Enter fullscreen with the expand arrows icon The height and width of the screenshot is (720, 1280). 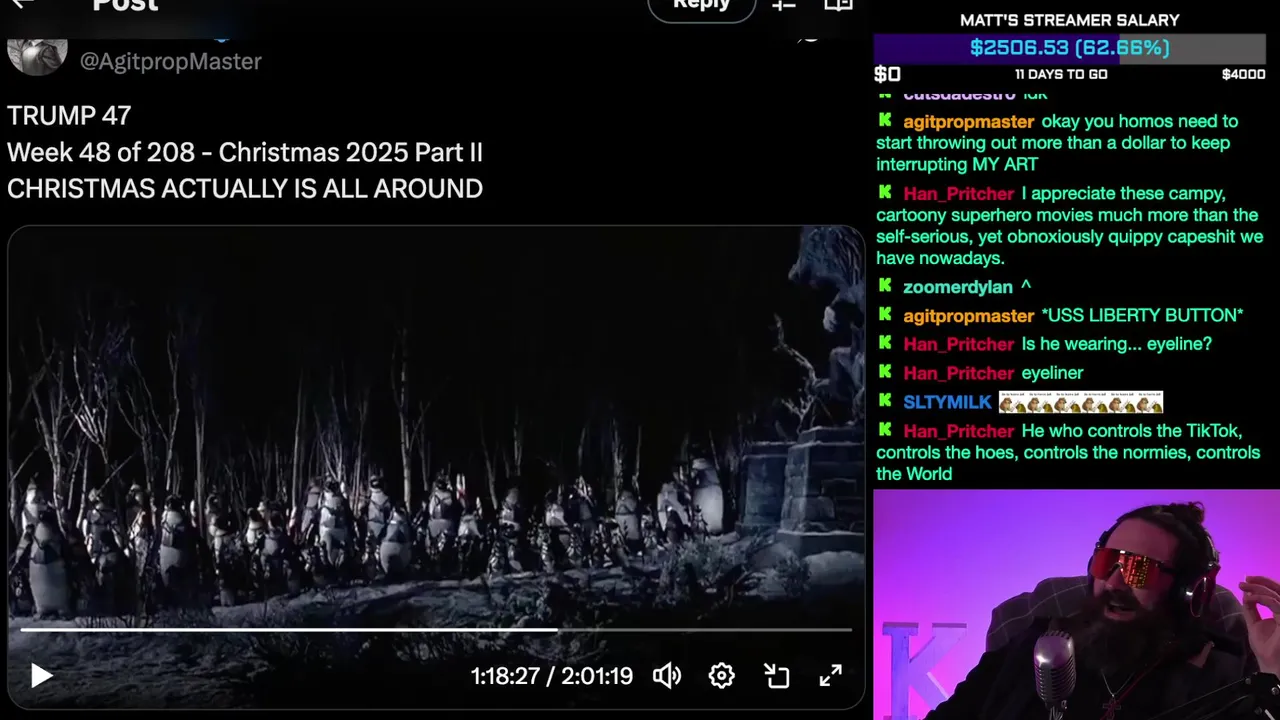pos(831,676)
